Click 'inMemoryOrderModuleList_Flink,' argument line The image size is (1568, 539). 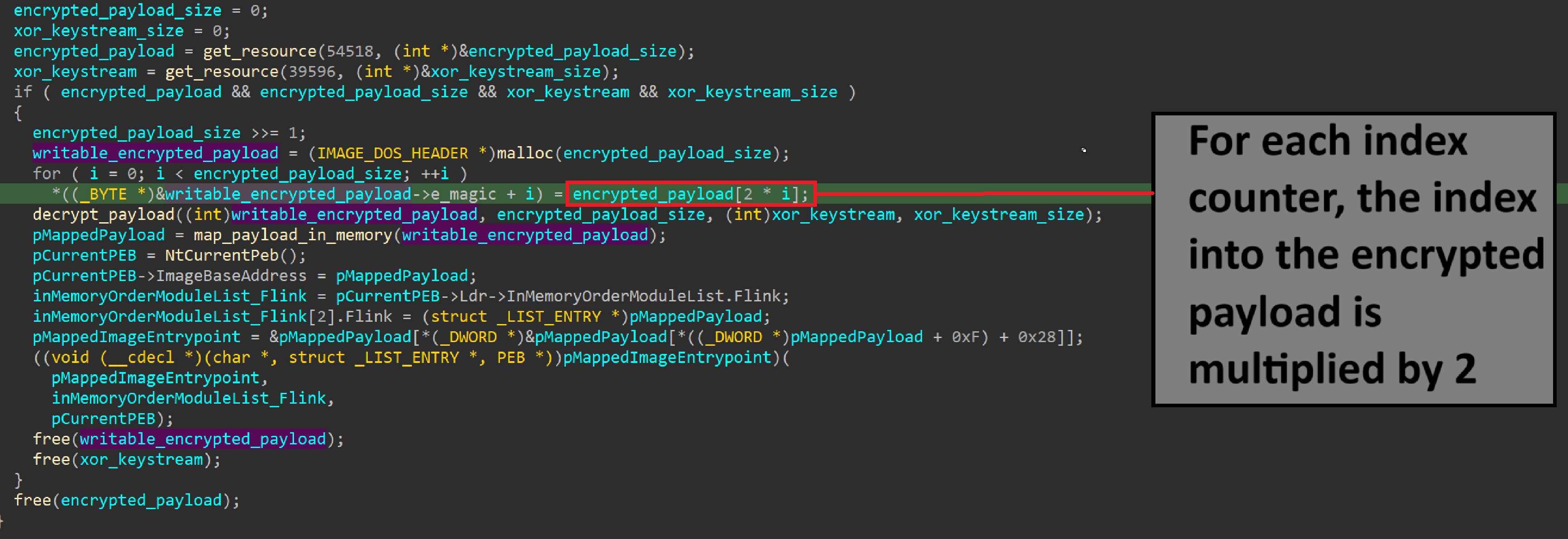coord(193,398)
